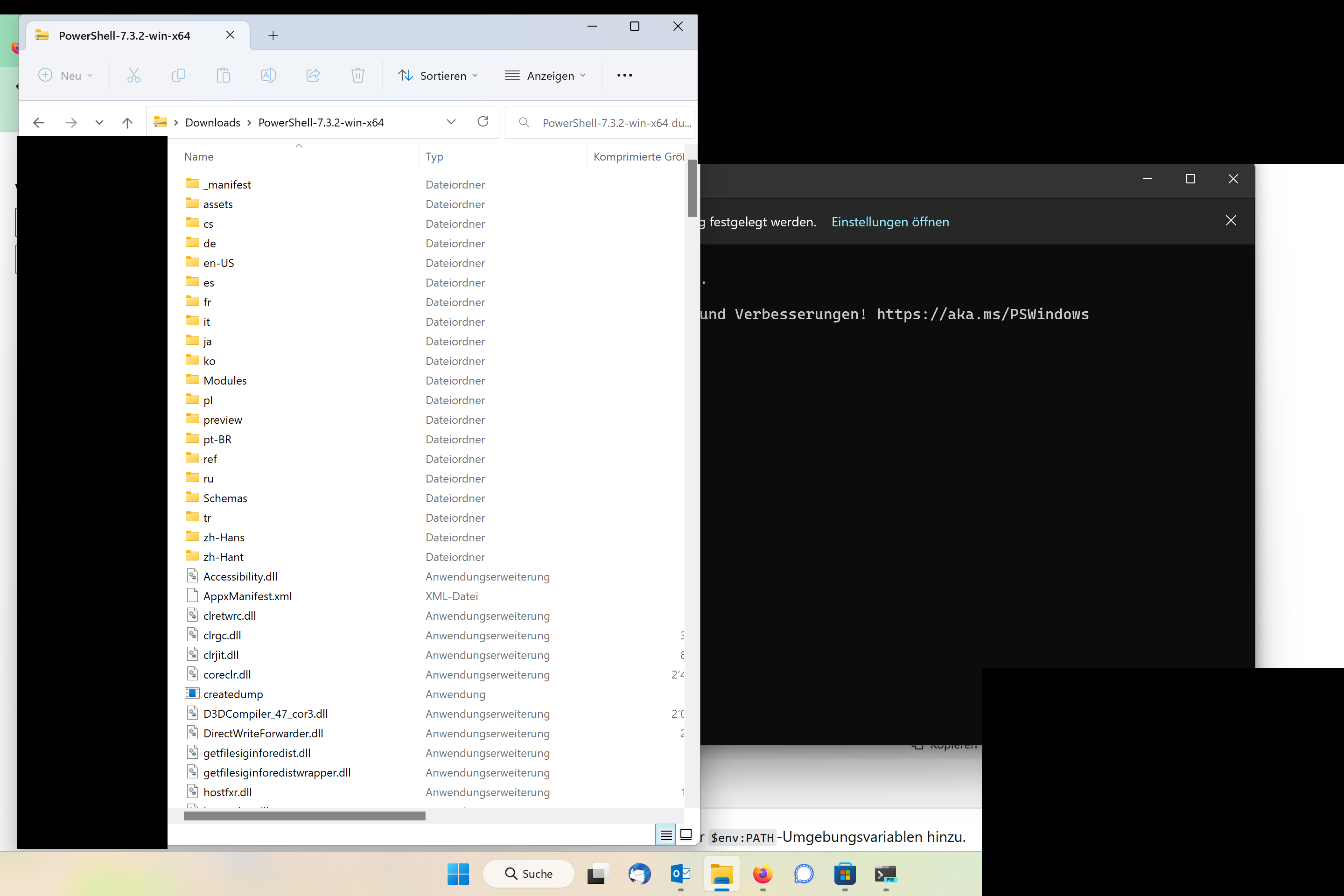Screen dimensions: 1344x896
Task: Select the ref folder
Action: point(210,459)
